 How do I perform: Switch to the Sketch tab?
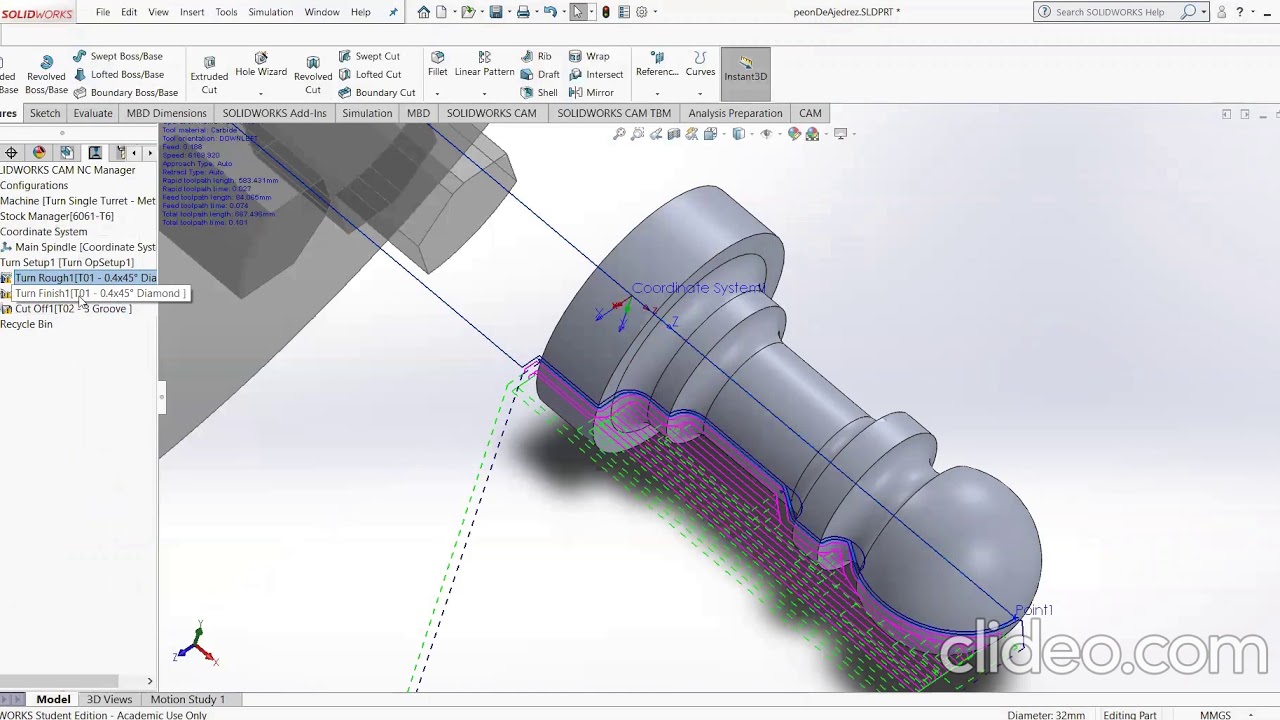coord(45,113)
